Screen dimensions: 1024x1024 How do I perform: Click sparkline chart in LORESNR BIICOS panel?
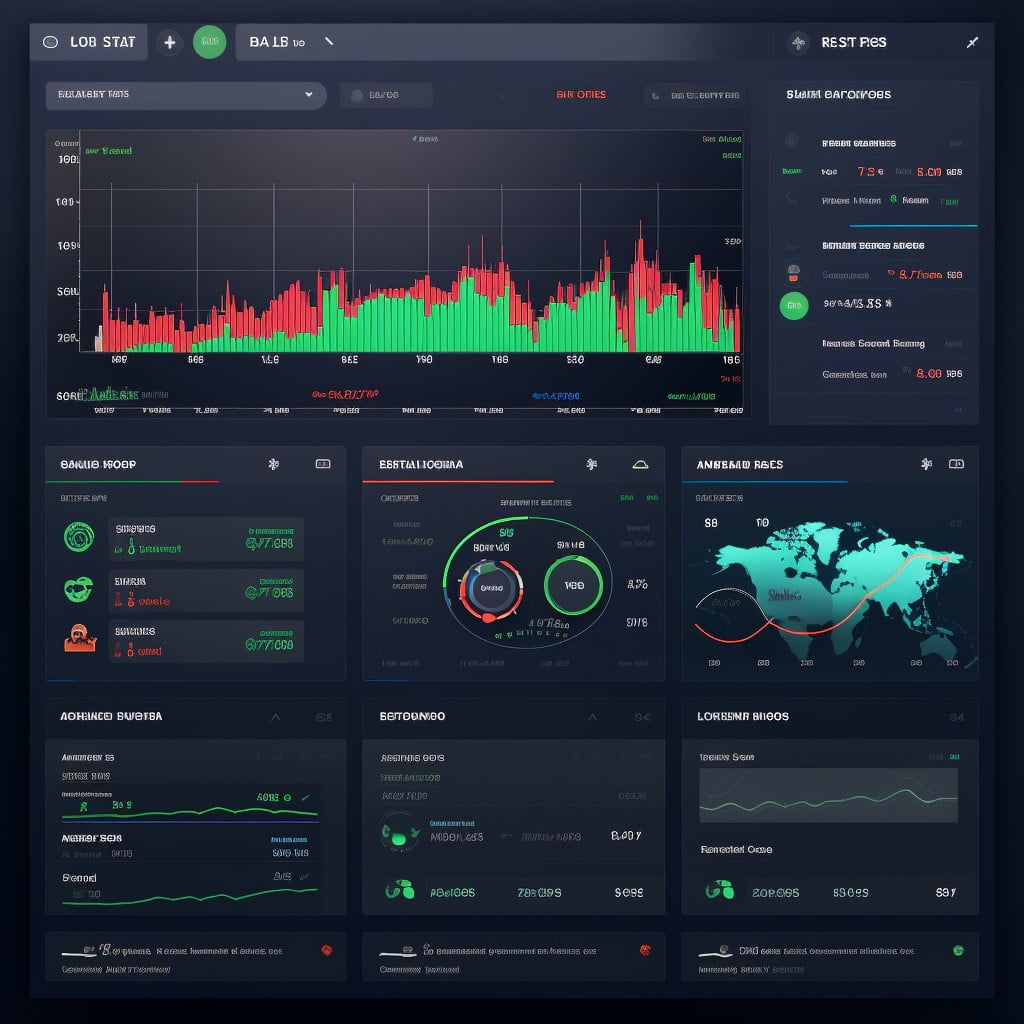pyautogui.click(x=828, y=795)
